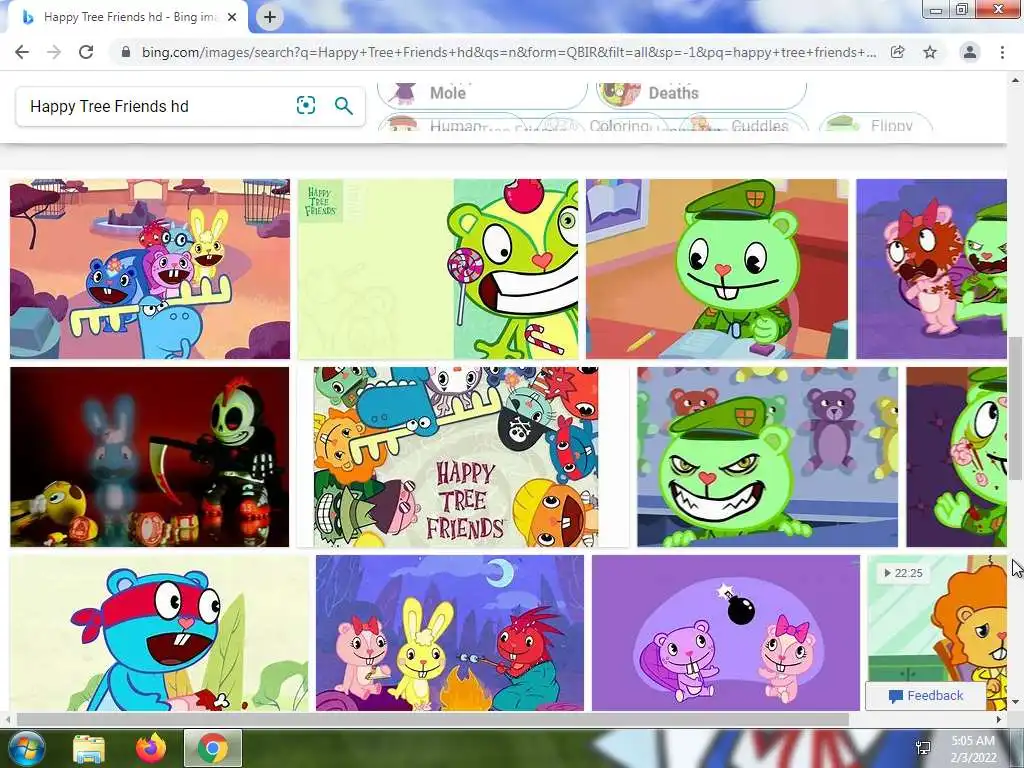
Task: Open Nutty with lollipop image
Action: [438, 269]
